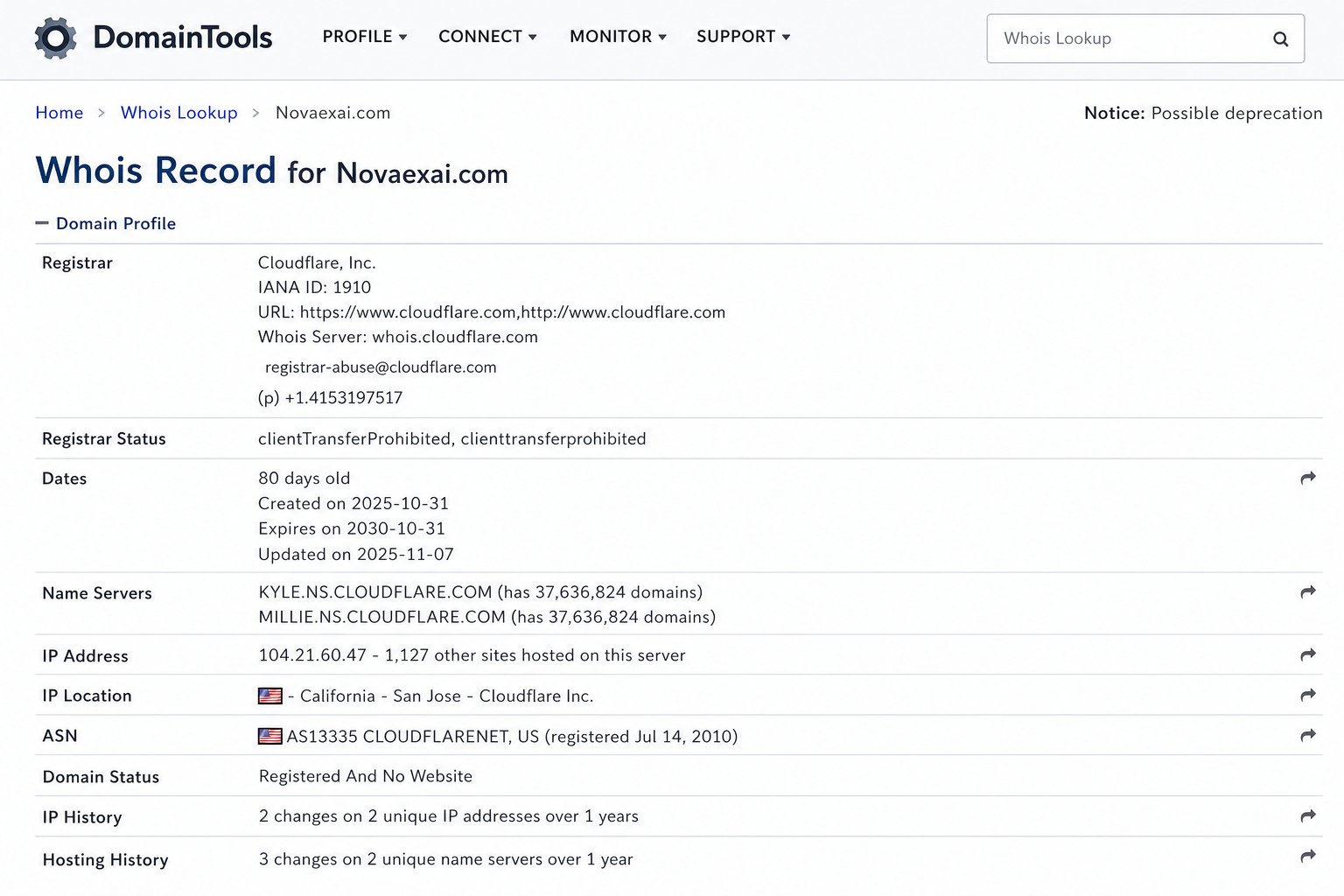
Task: Click the share arrow for IP Location
Action: point(1308,695)
